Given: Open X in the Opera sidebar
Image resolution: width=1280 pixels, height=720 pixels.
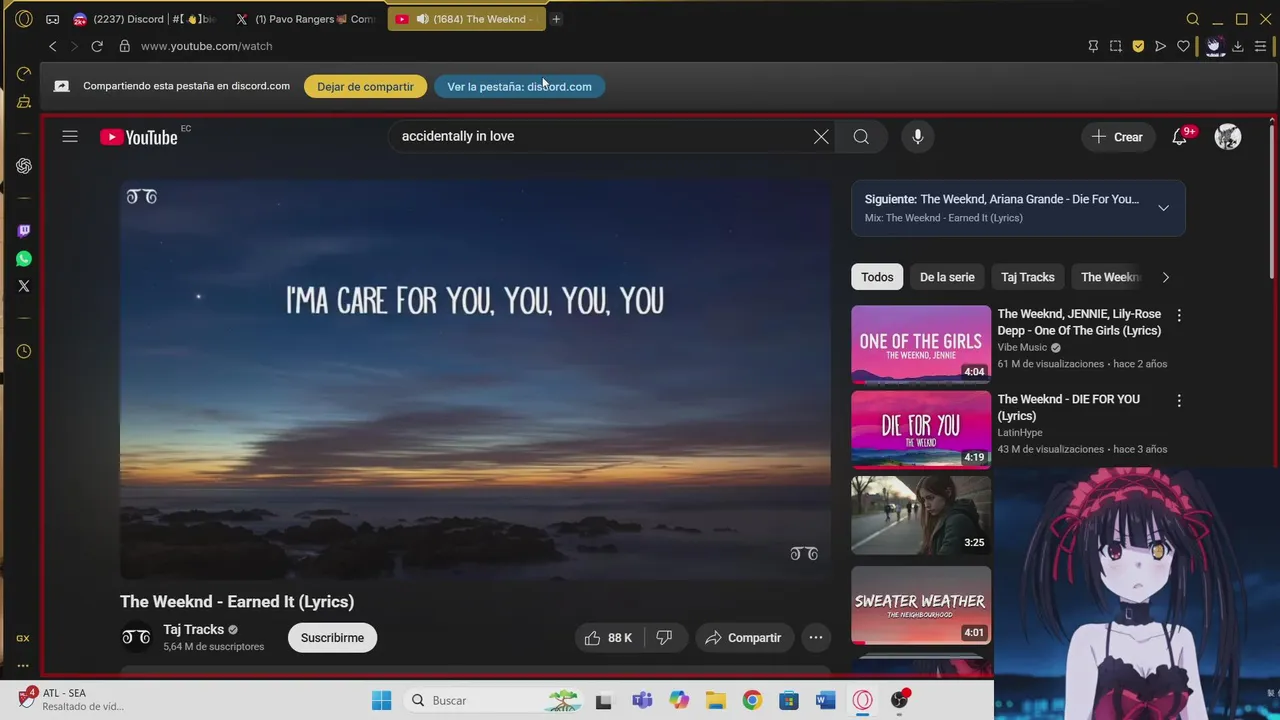Looking at the screenshot, I should 24,286.
